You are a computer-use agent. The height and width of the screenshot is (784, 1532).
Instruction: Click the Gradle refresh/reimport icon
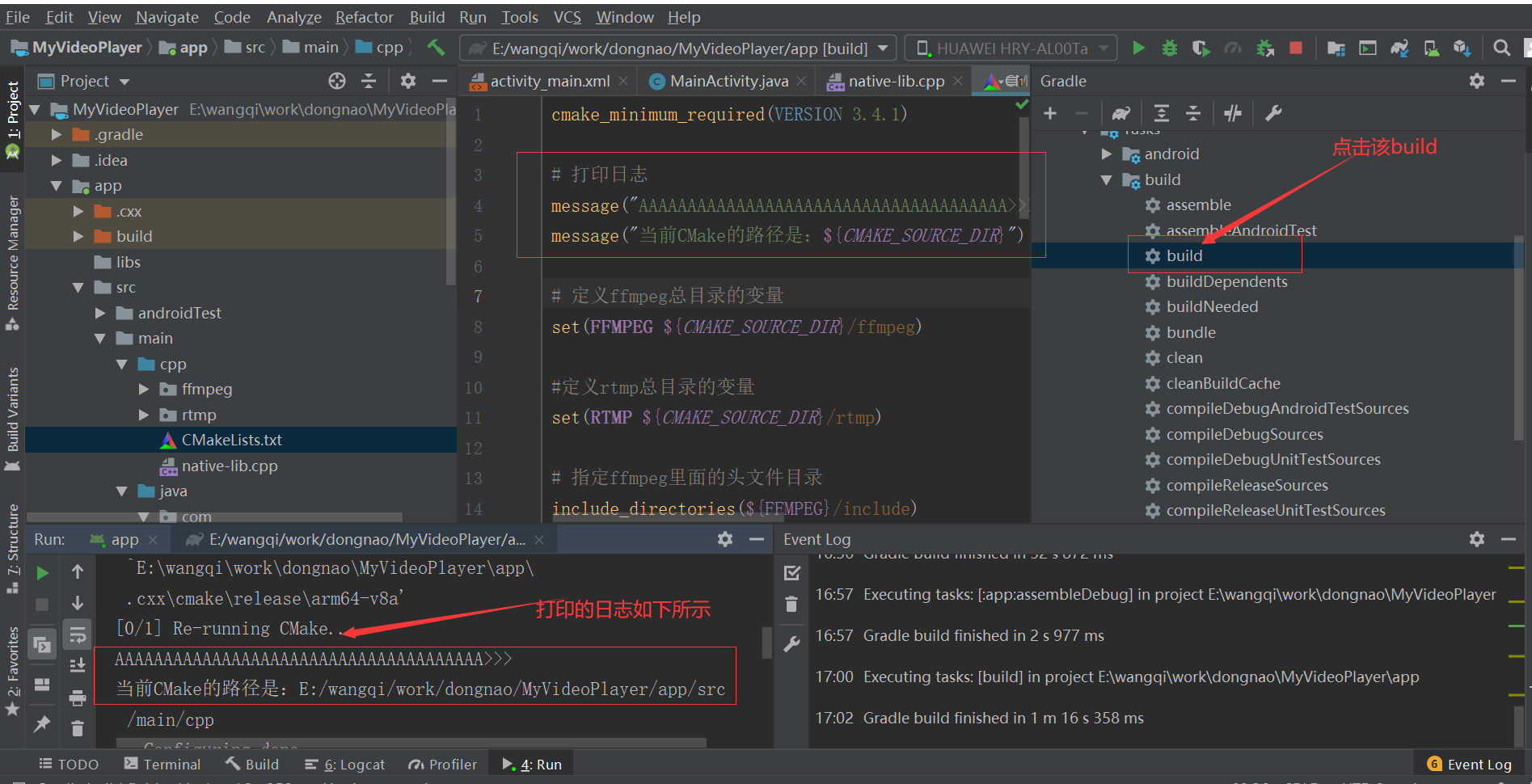[1121, 113]
